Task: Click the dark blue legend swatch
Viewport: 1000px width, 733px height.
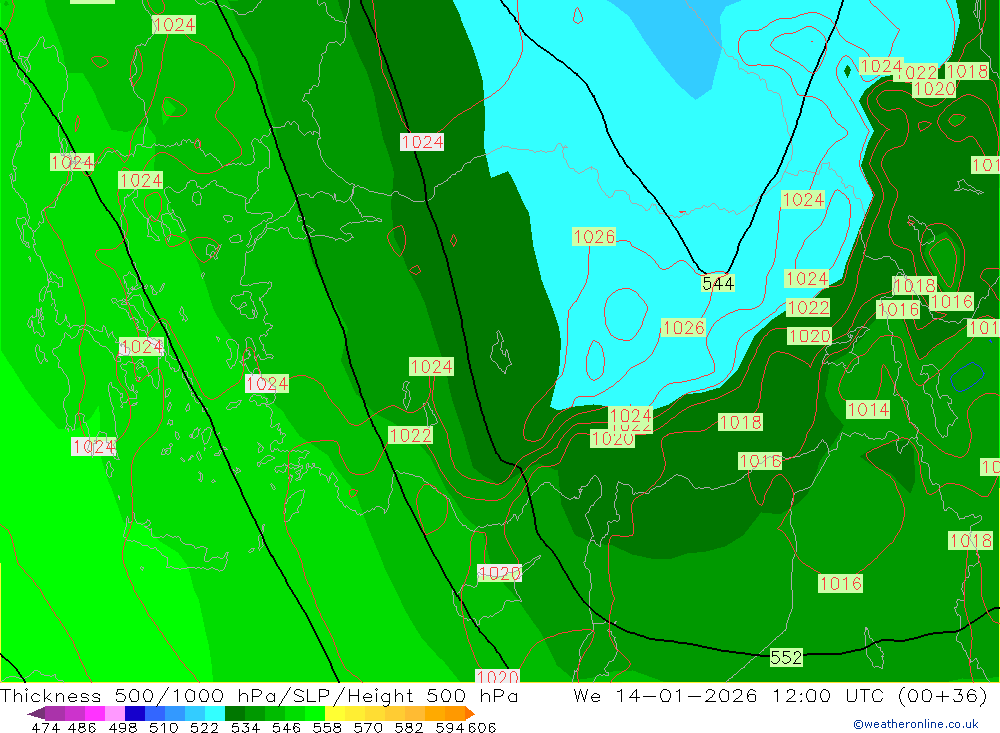Action: tap(135, 713)
